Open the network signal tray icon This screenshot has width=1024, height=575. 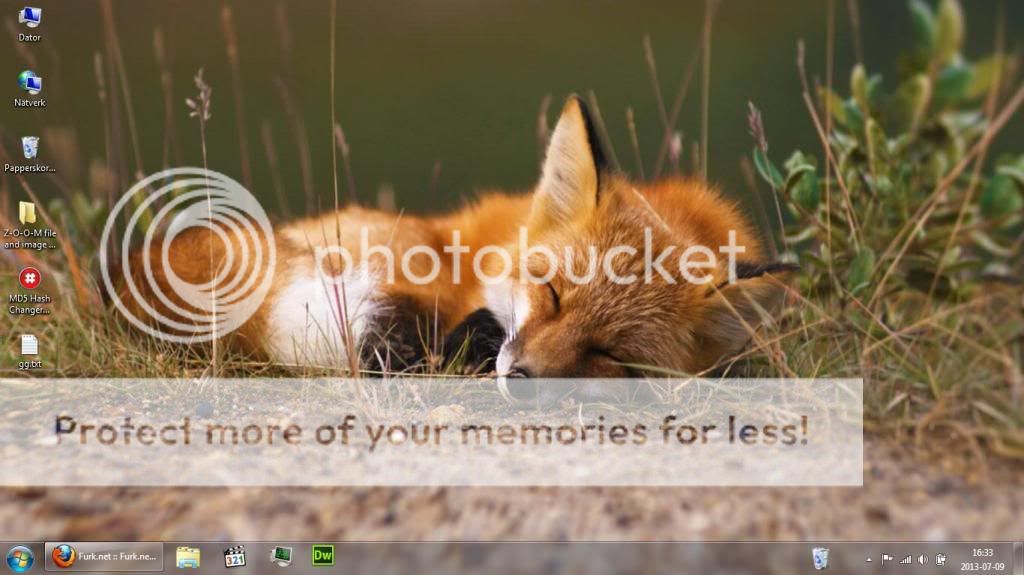coord(905,559)
